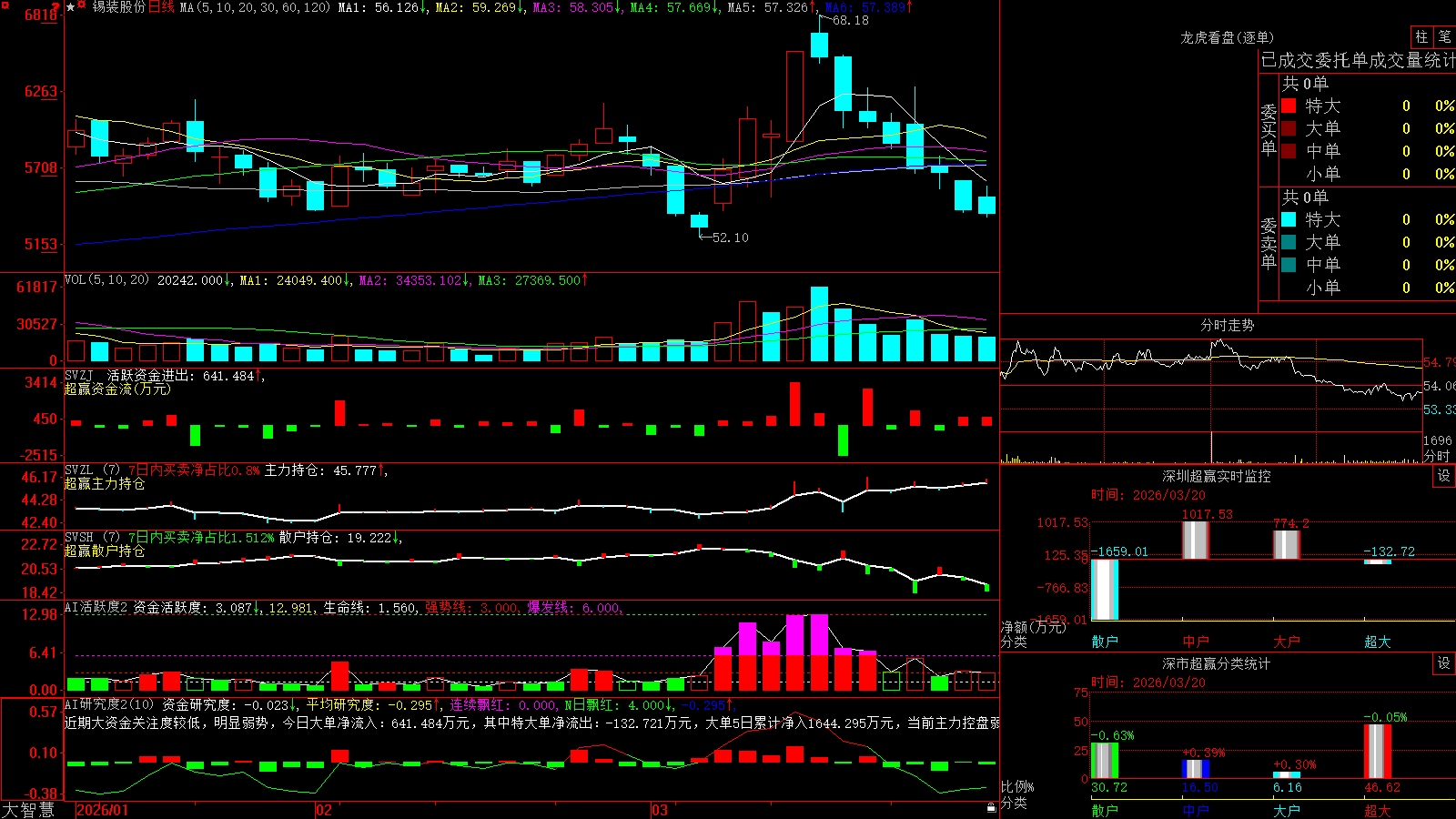
Task: Click the teal 大单 sell-order swatch
Action: (1289, 242)
